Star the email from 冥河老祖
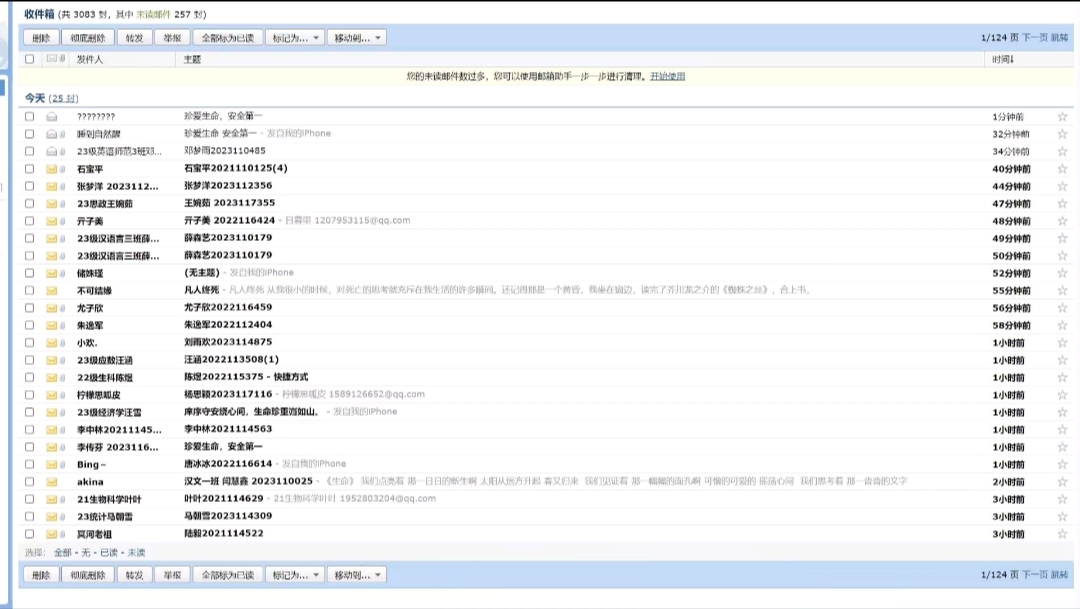Image resolution: width=1080 pixels, height=609 pixels. [1062, 533]
